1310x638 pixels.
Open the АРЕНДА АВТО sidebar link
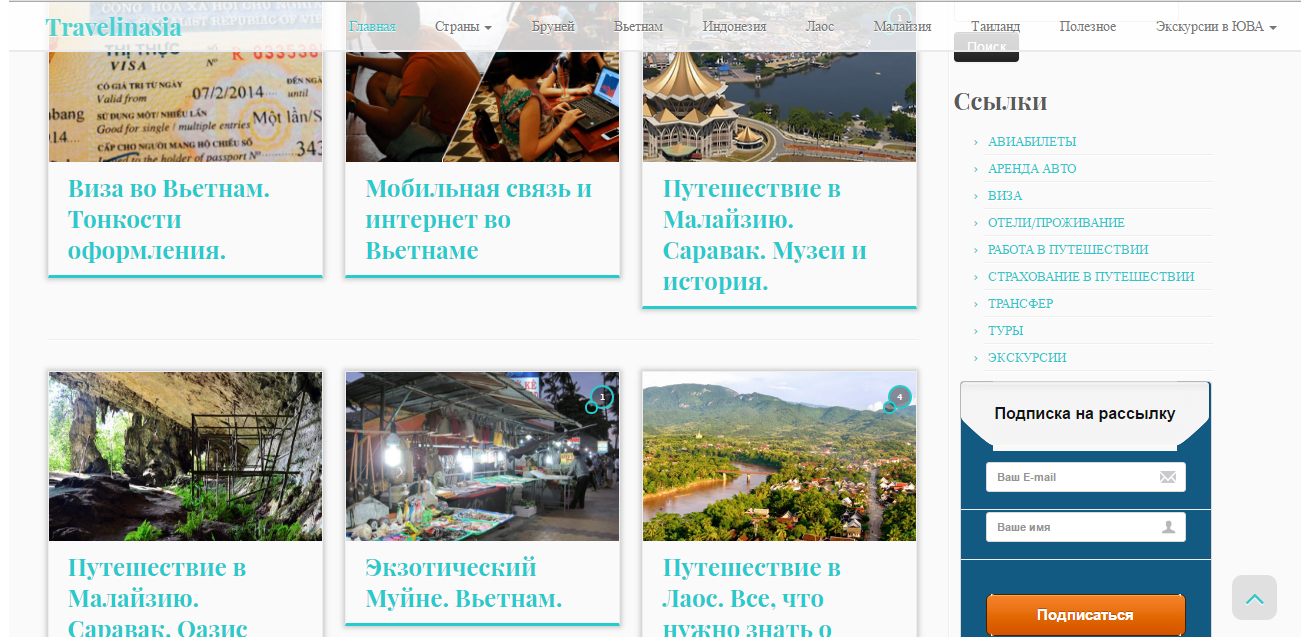point(1032,169)
